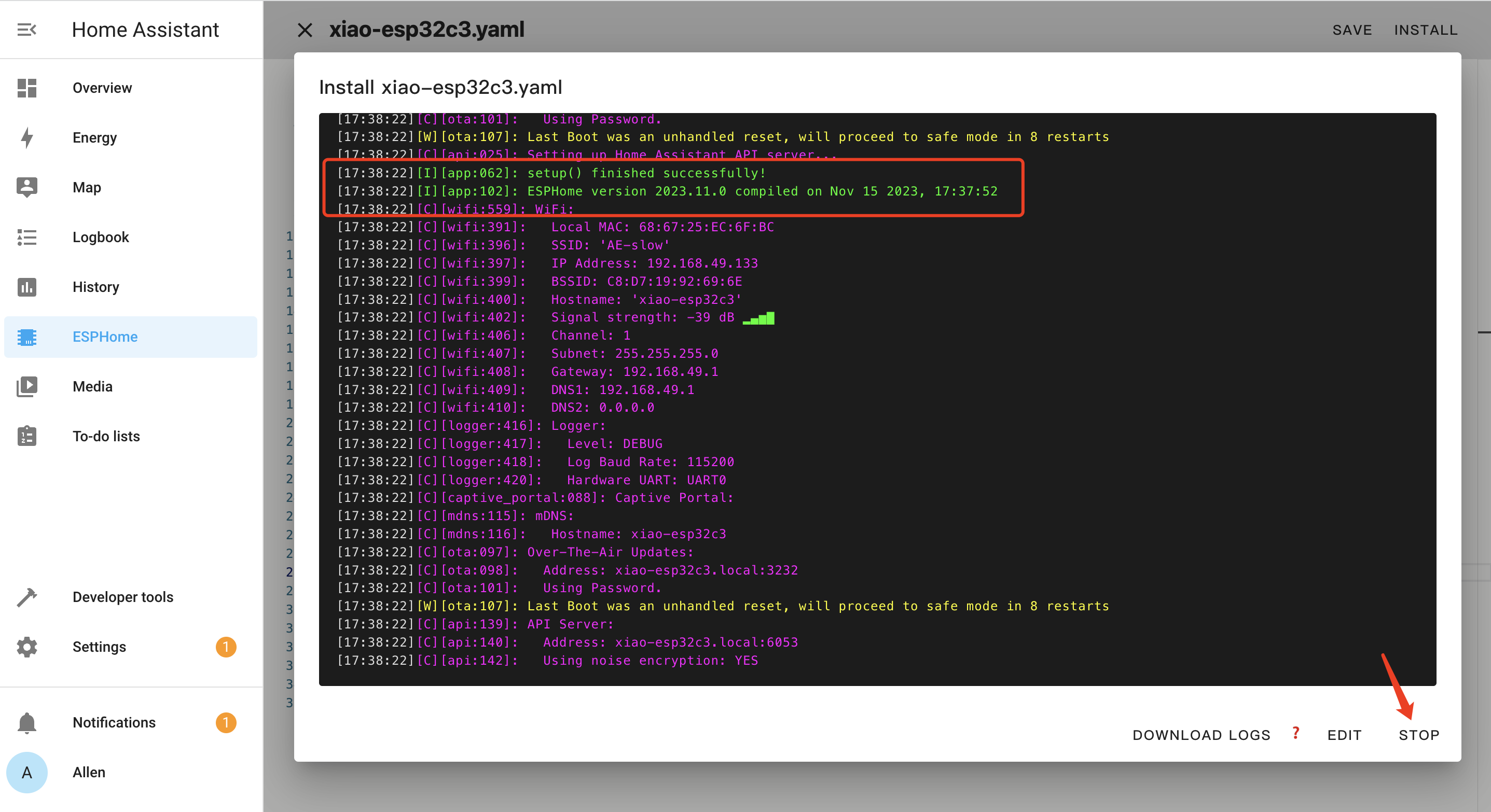Open Allen's user profile
This screenshot has height=812, width=1491.
pyautogui.click(x=130, y=772)
